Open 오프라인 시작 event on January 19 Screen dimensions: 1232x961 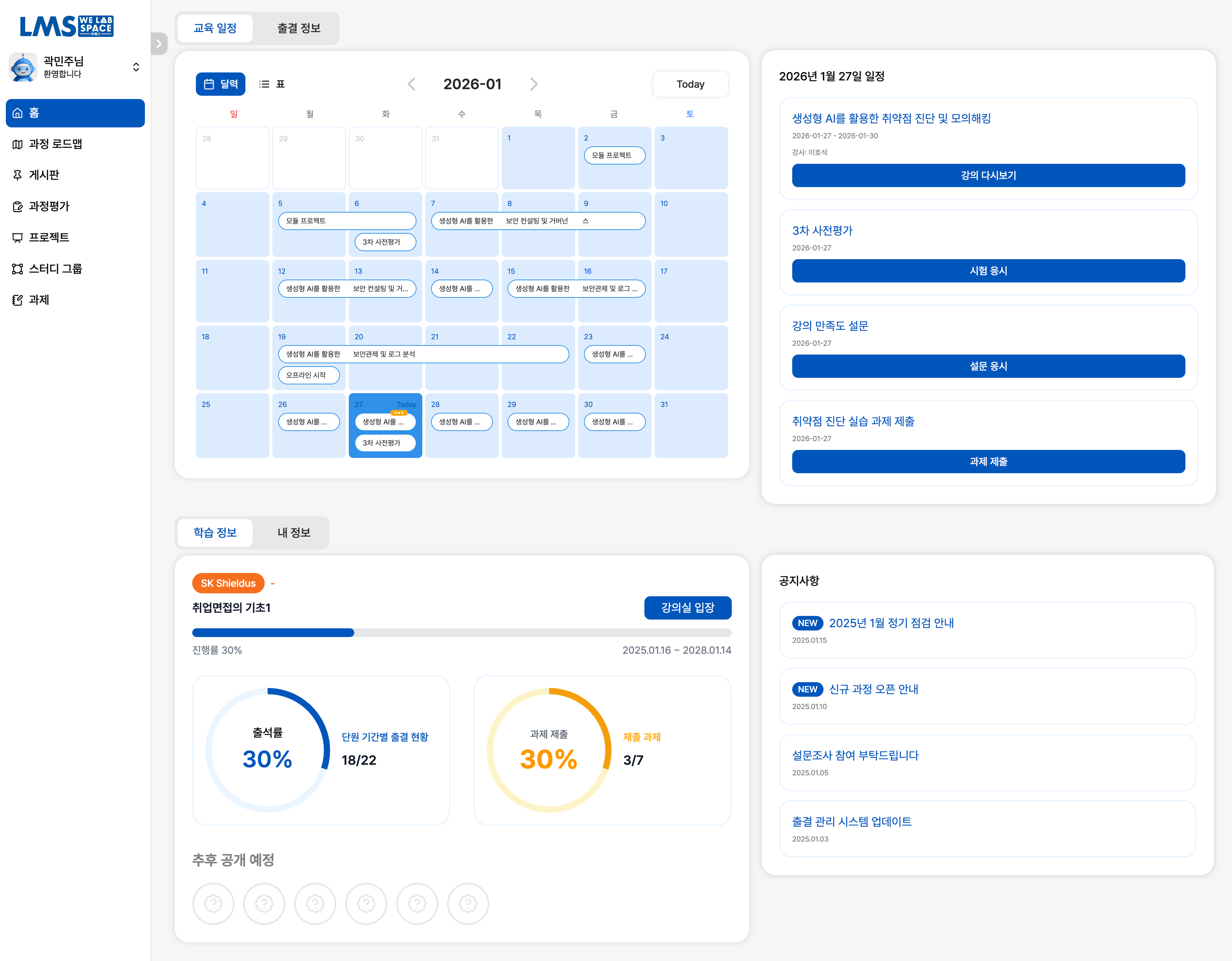pyautogui.click(x=309, y=375)
